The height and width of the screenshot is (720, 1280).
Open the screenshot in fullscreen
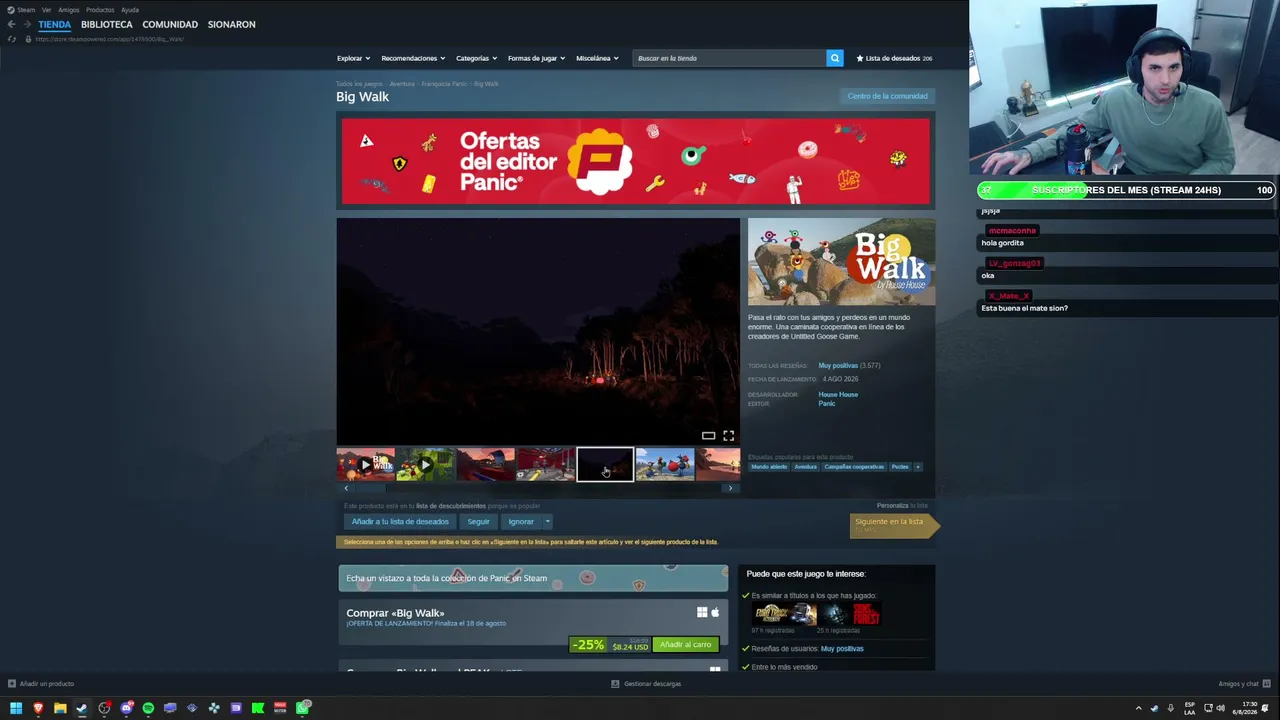tap(728, 436)
